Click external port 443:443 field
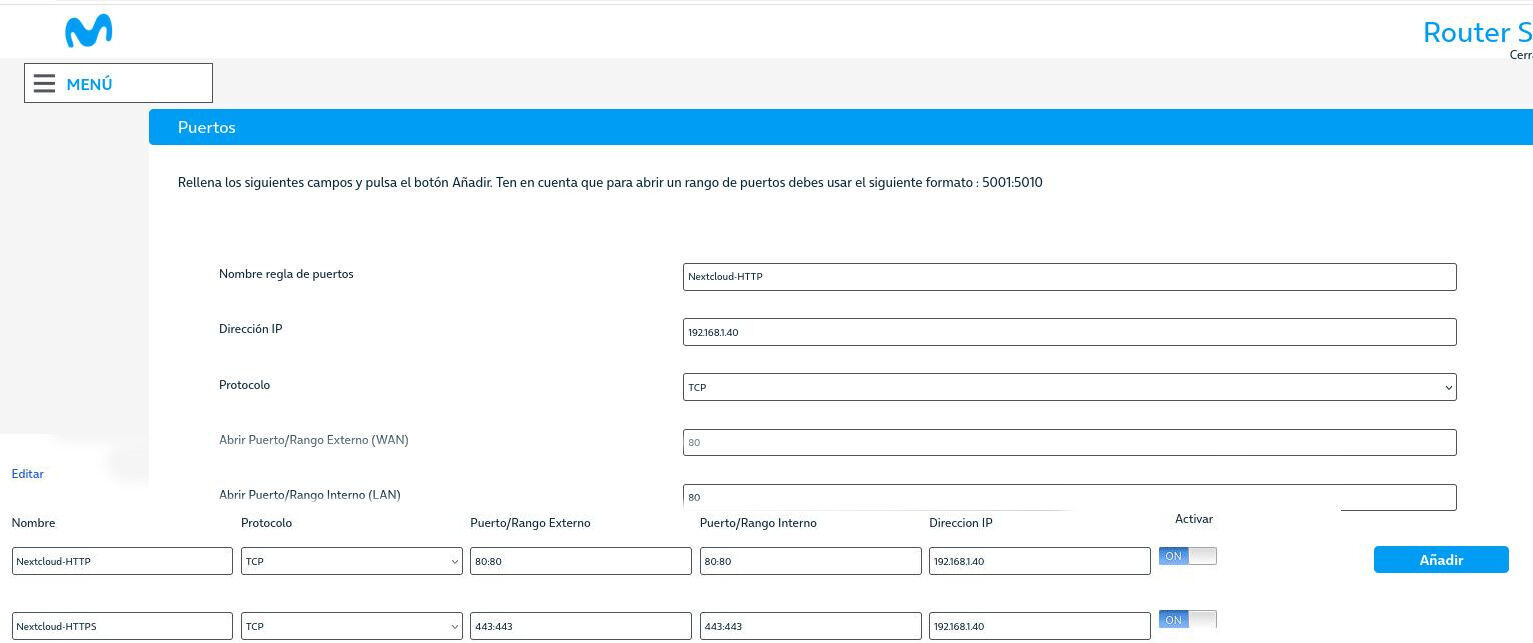The width and height of the screenshot is (1533, 643). [580, 626]
